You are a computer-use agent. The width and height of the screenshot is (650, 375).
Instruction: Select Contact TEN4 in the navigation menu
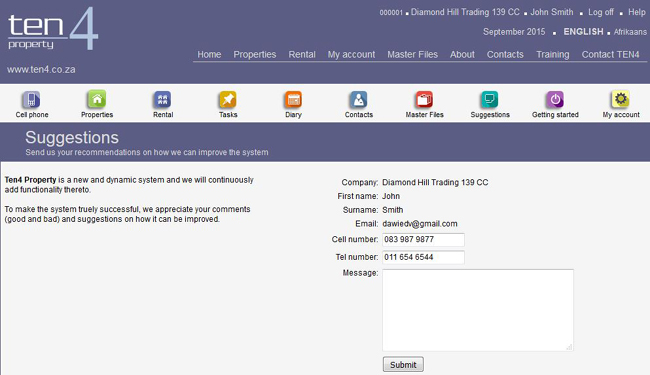click(x=610, y=55)
